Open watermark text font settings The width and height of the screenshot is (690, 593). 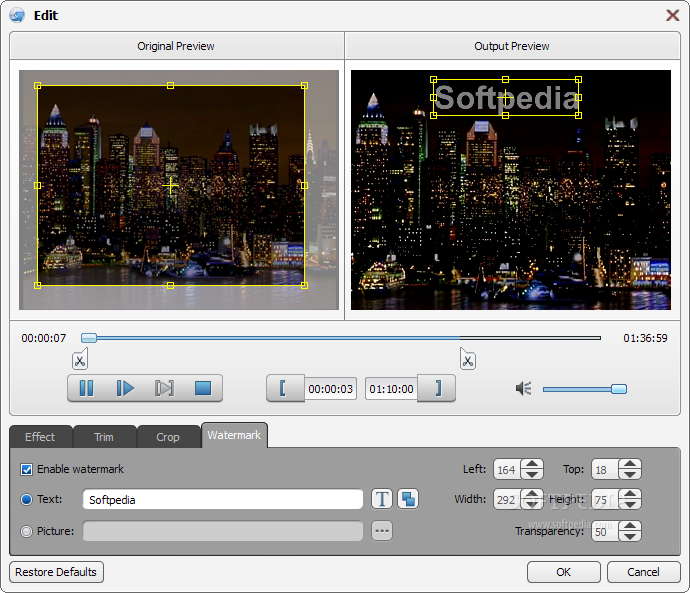[x=382, y=499]
